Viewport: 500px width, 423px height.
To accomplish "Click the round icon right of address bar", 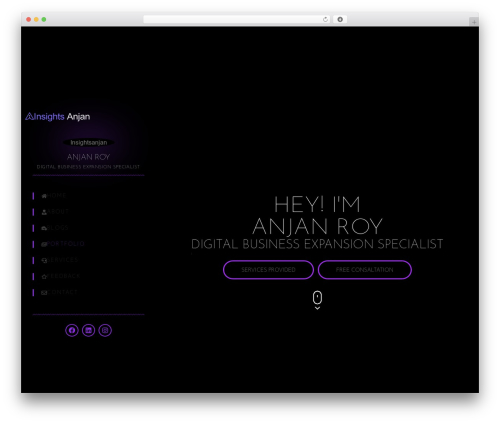I will click(340, 20).
